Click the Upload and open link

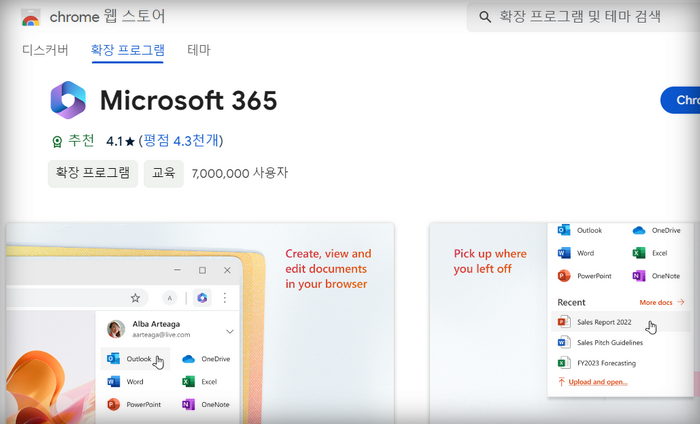tap(593, 382)
